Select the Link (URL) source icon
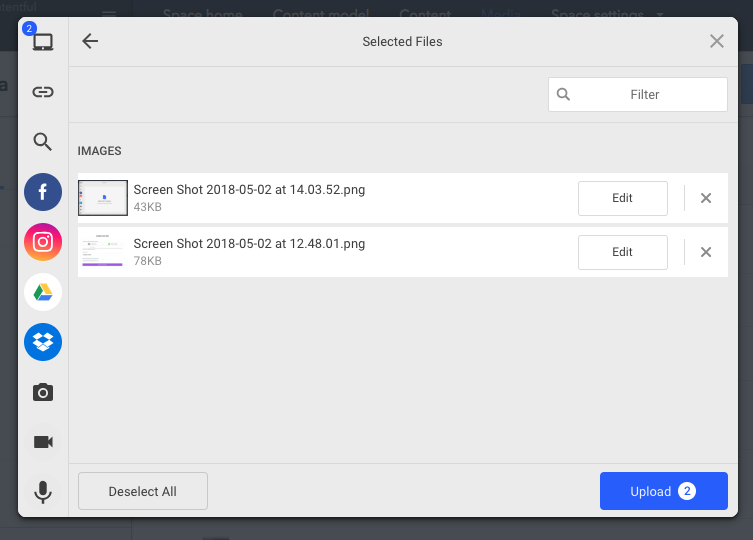Screen dimensions: 753x540 [43, 92]
